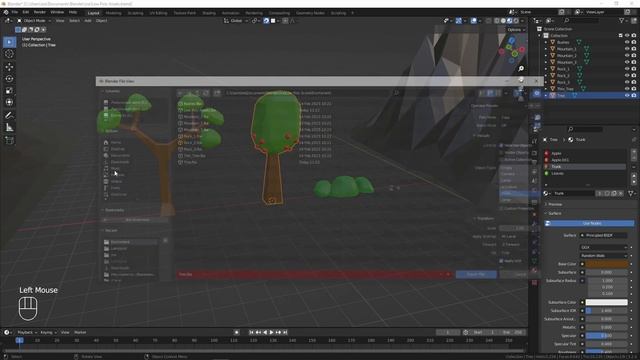Select the Move tool

[9, 67]
